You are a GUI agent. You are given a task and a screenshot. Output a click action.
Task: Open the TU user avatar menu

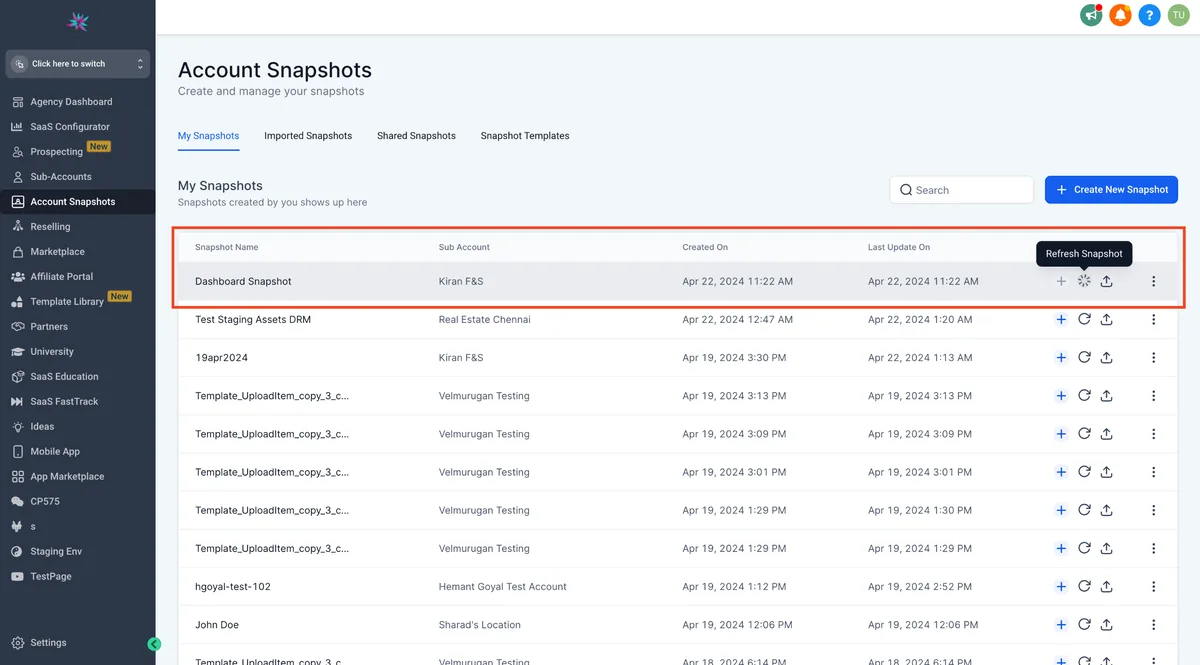(x=1178, y=15)
